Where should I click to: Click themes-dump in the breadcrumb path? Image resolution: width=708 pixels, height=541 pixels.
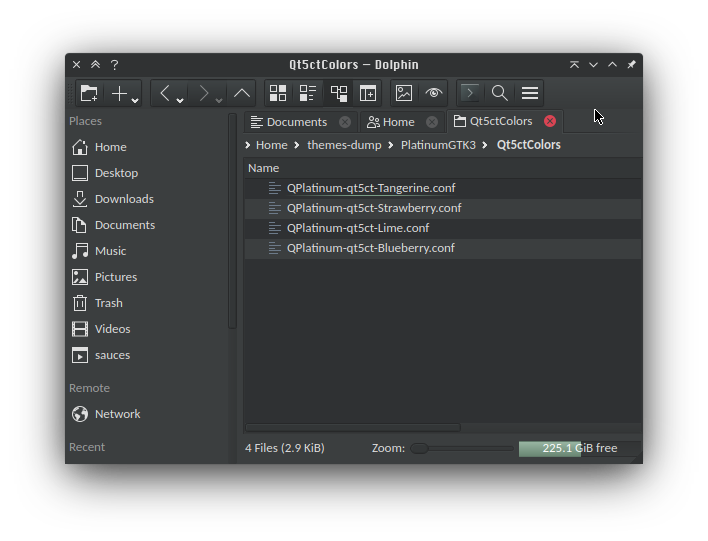click(344, 145)
